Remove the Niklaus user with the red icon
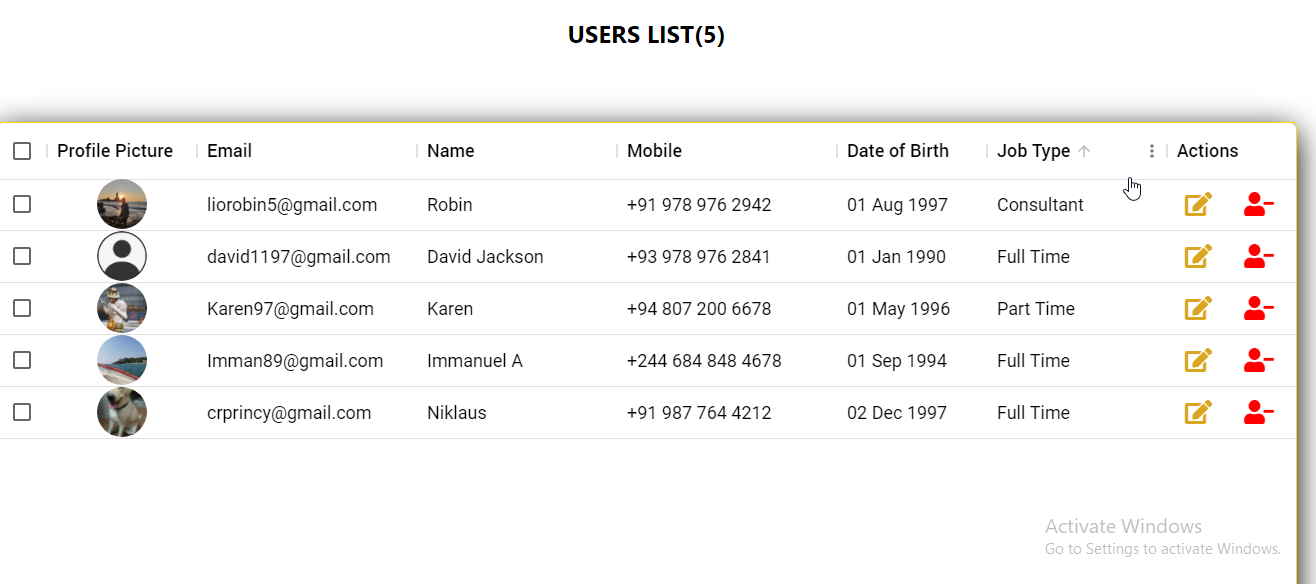 (1259, 412)
